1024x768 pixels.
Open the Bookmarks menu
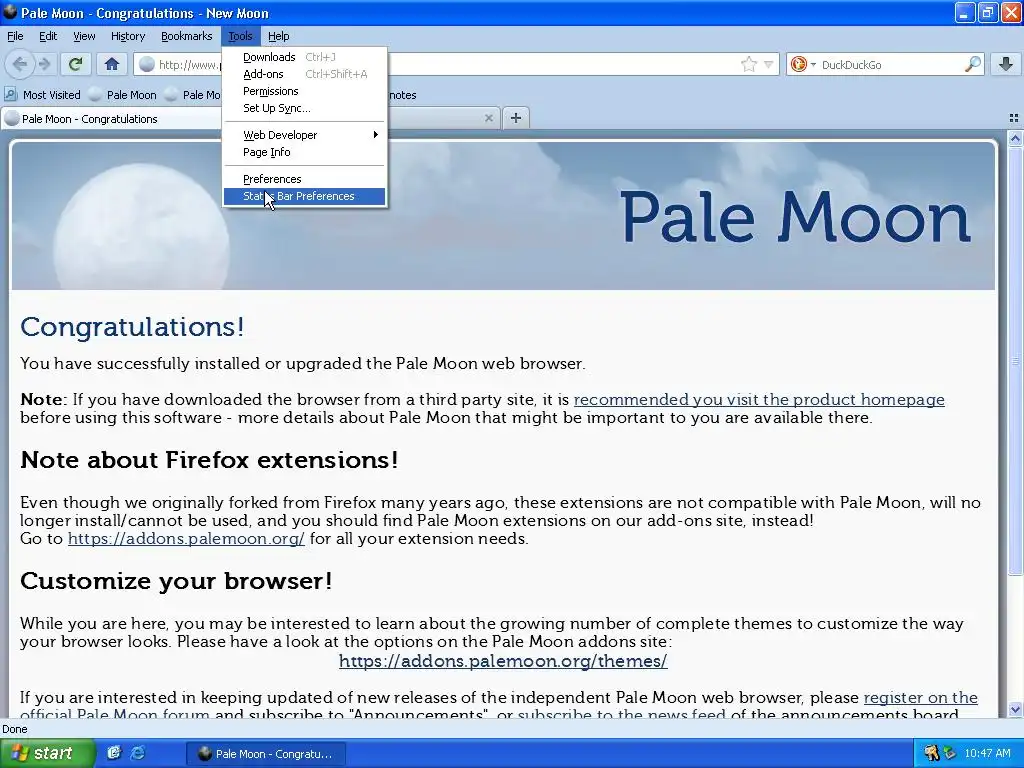point(186,36)
